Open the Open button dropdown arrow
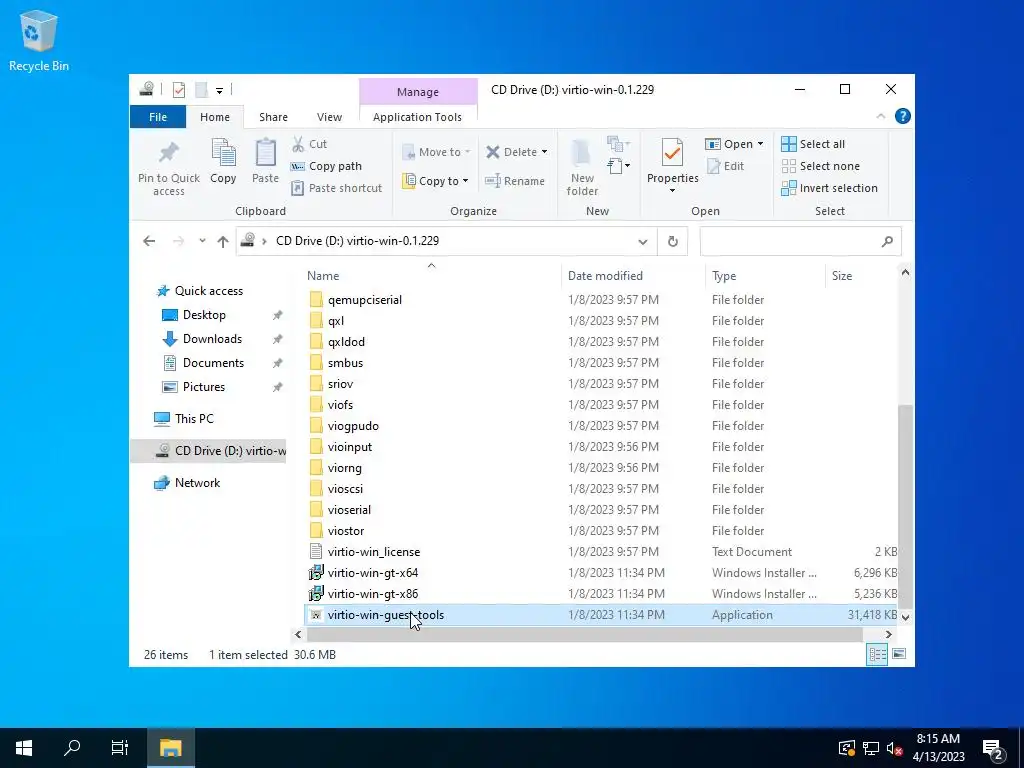This screenshot has height=768, width=1024. click(760, 144)
